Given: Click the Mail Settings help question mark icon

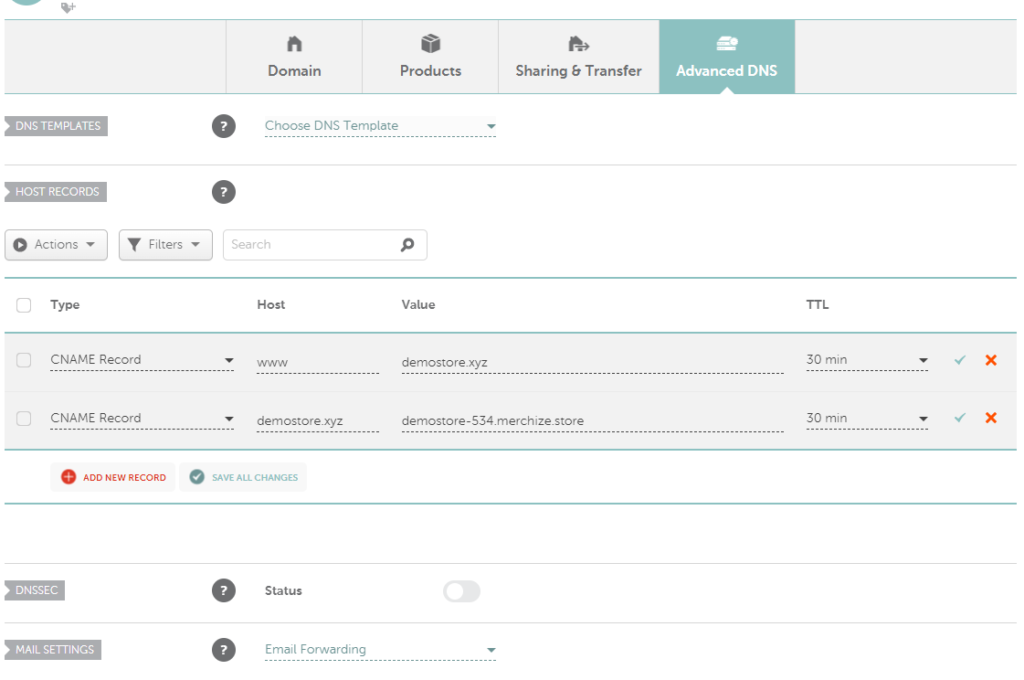Looking at the screenshot, I should [223, 650].
